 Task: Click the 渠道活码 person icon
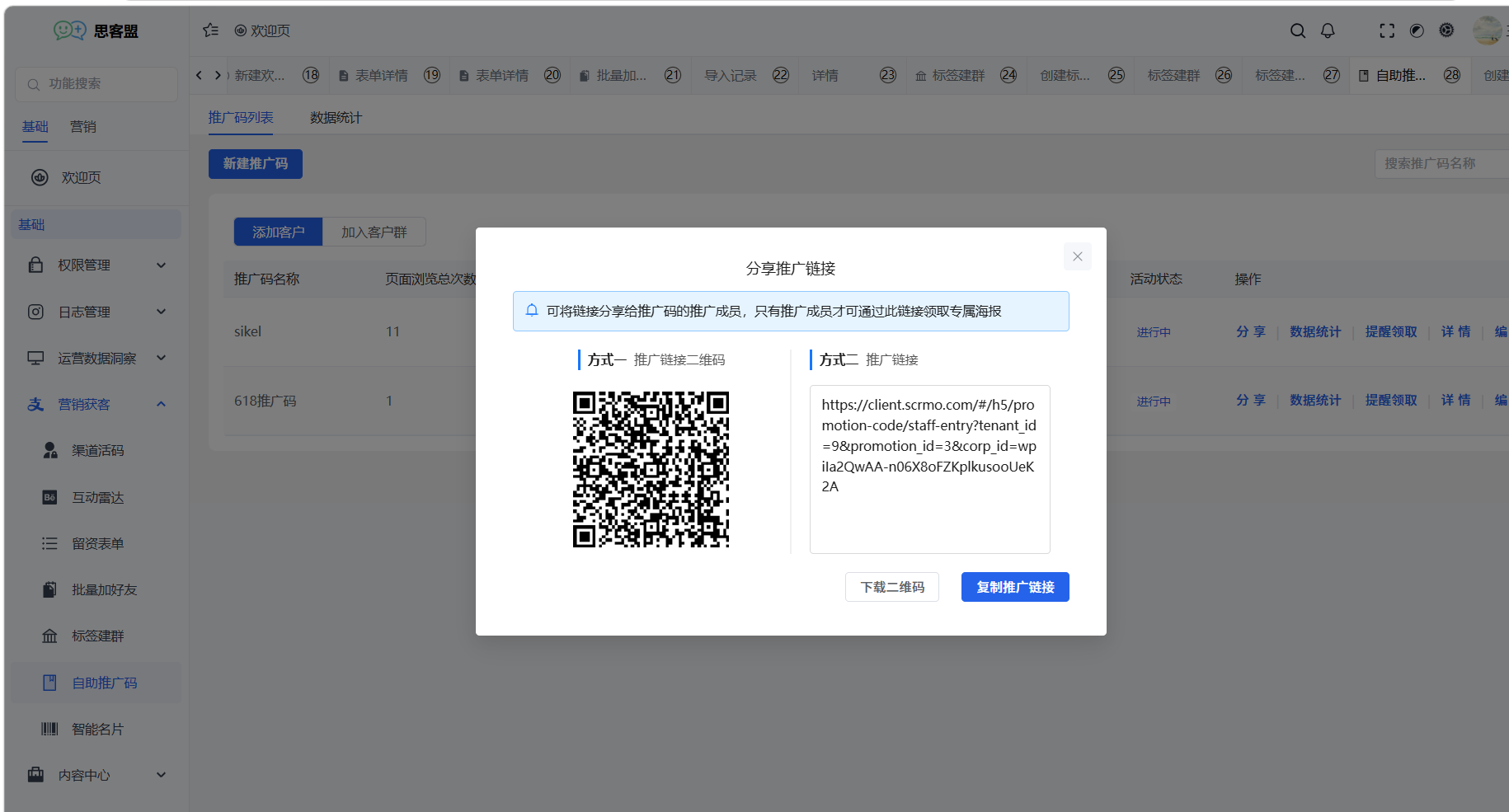[50, 450]
